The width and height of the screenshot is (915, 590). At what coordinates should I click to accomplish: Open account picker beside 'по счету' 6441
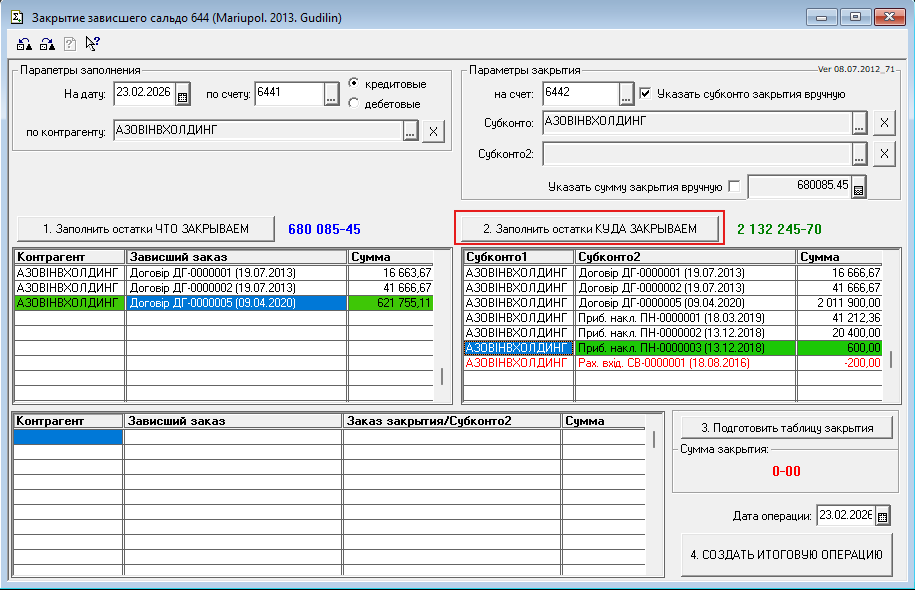332,94
